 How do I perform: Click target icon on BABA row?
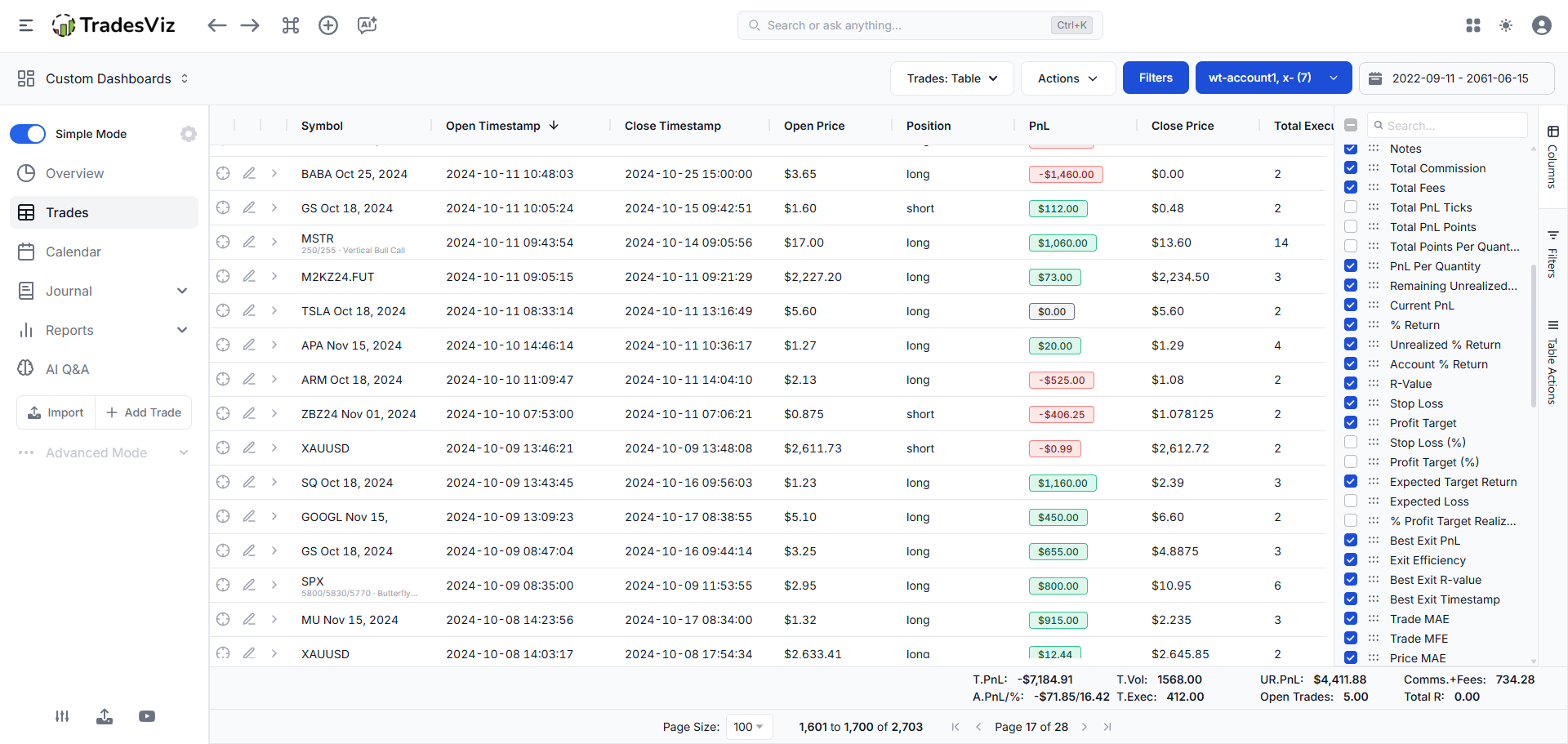pos(223,173)
